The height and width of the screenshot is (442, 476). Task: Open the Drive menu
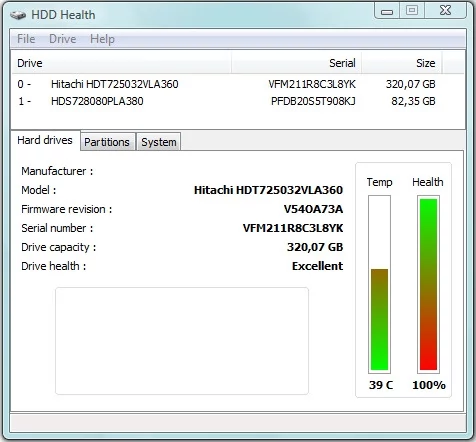[63, 39]
